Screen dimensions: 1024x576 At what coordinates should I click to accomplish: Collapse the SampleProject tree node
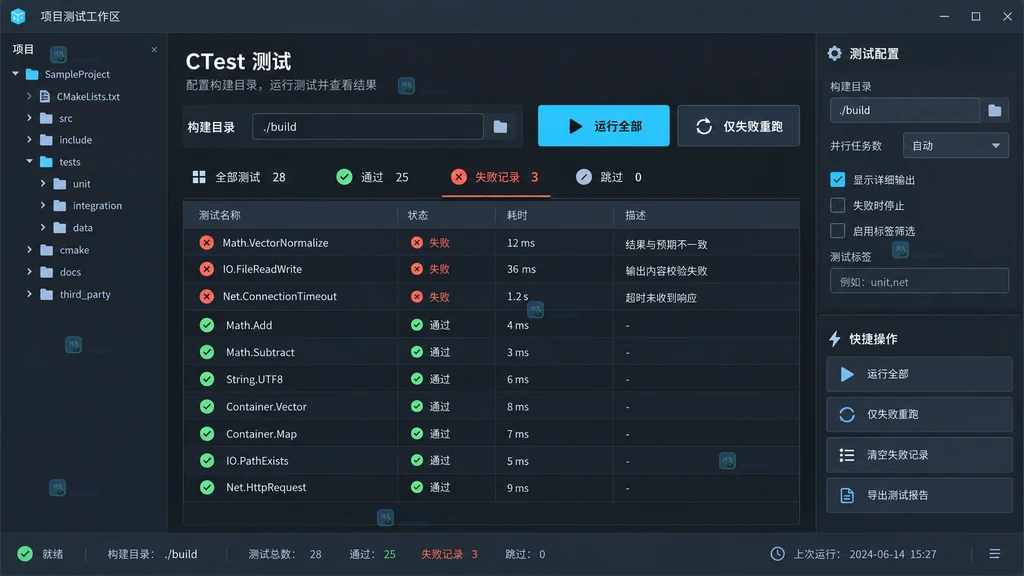coord(16,74)
